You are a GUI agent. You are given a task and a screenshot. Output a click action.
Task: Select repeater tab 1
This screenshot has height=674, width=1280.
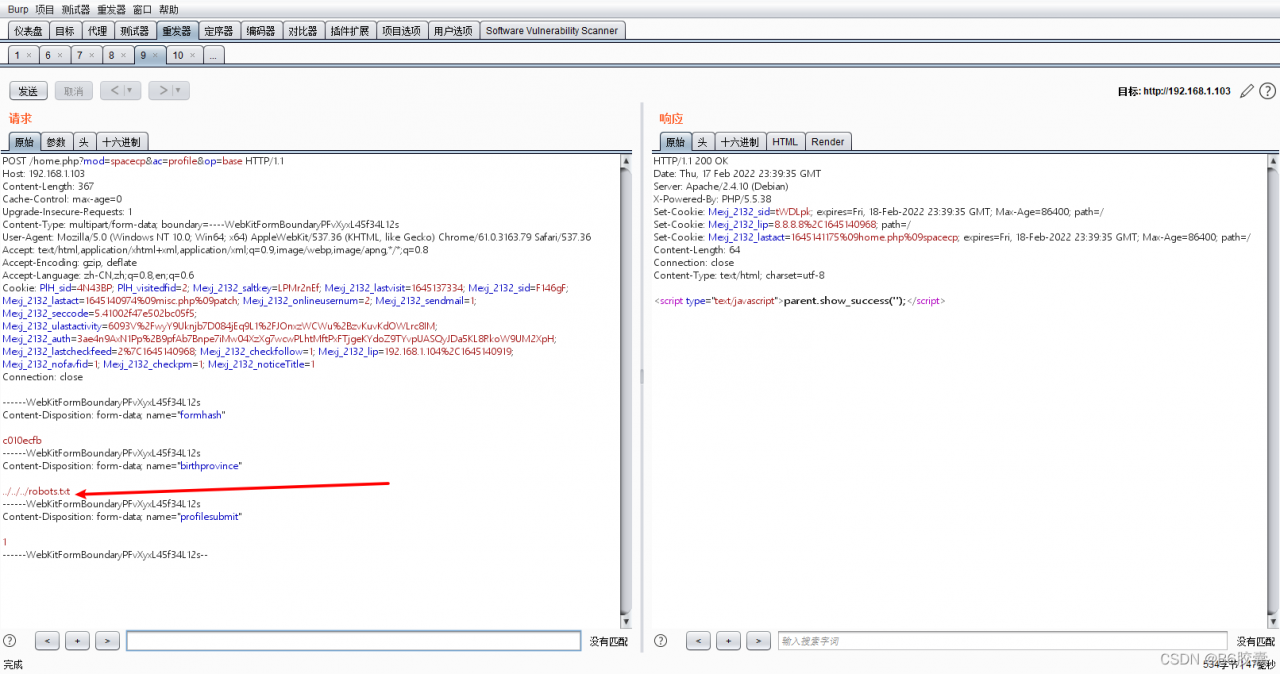click(x=17, y=55)
